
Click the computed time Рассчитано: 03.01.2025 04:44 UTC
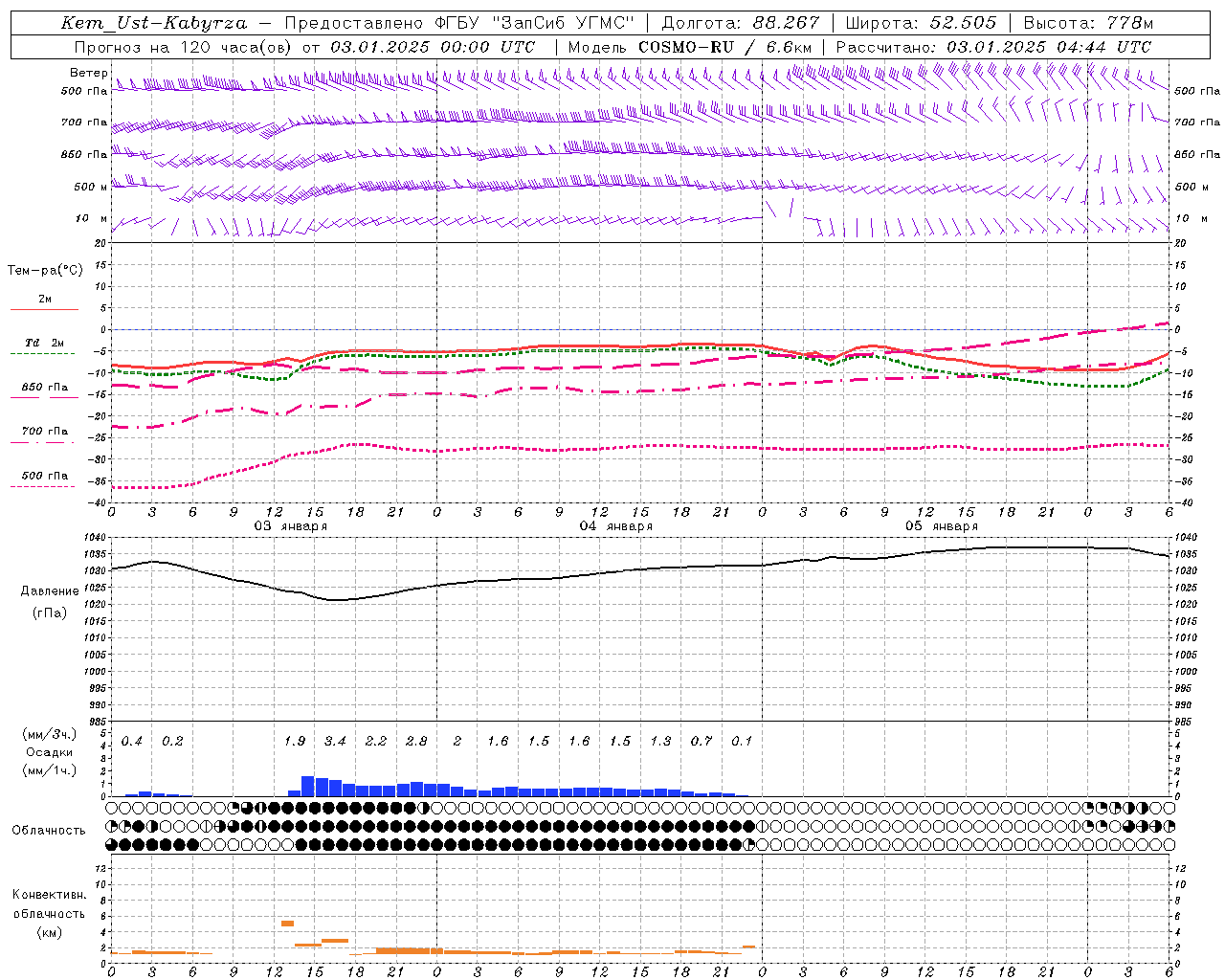[993, 47]
